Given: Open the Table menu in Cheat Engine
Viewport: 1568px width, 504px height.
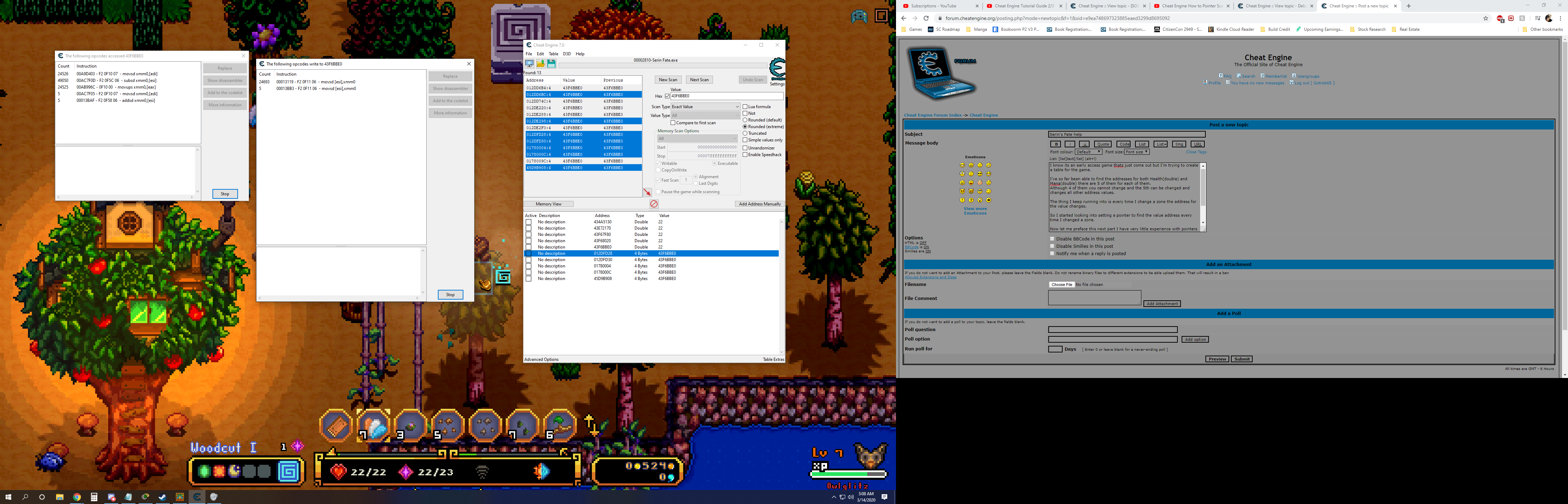Looking at the screenshot, I should coord(553,54).
